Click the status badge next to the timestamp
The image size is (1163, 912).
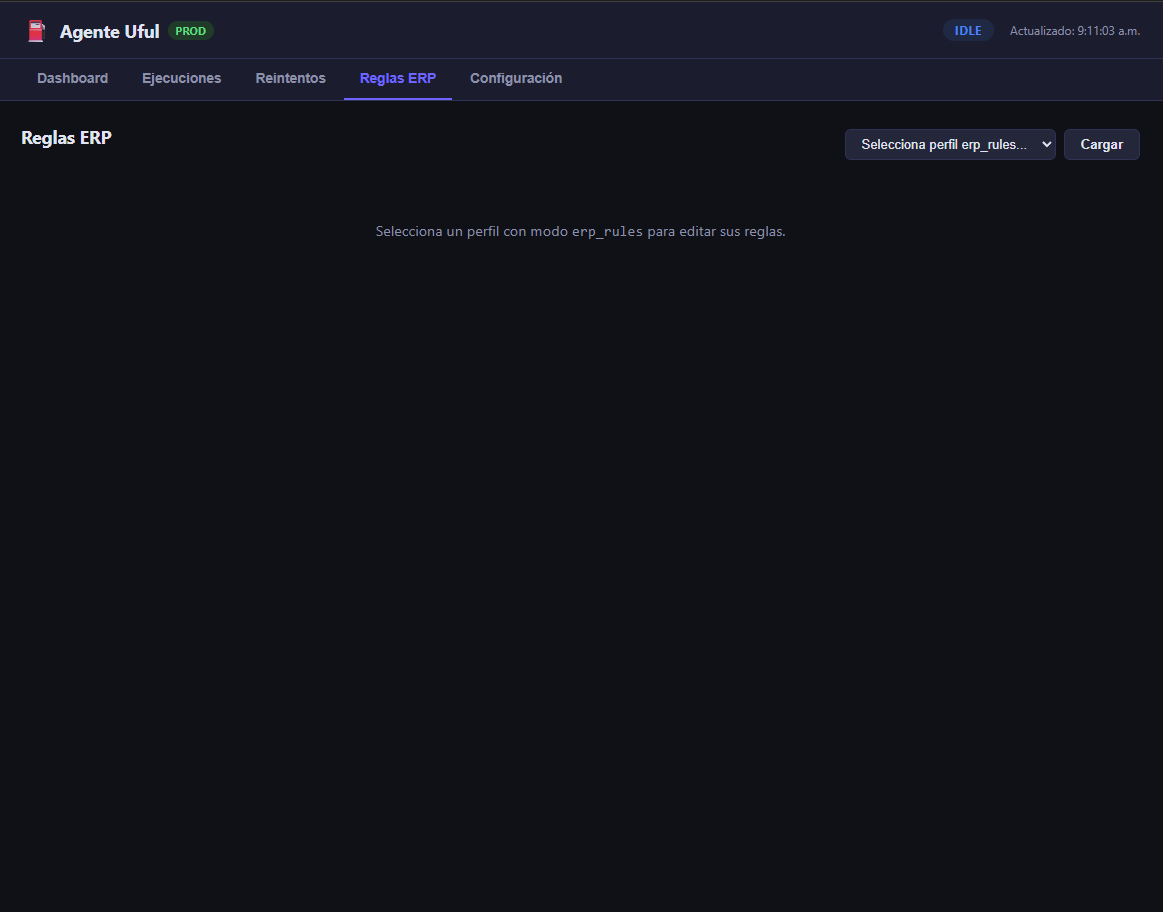pyautogui.click(x=967, y=30)
